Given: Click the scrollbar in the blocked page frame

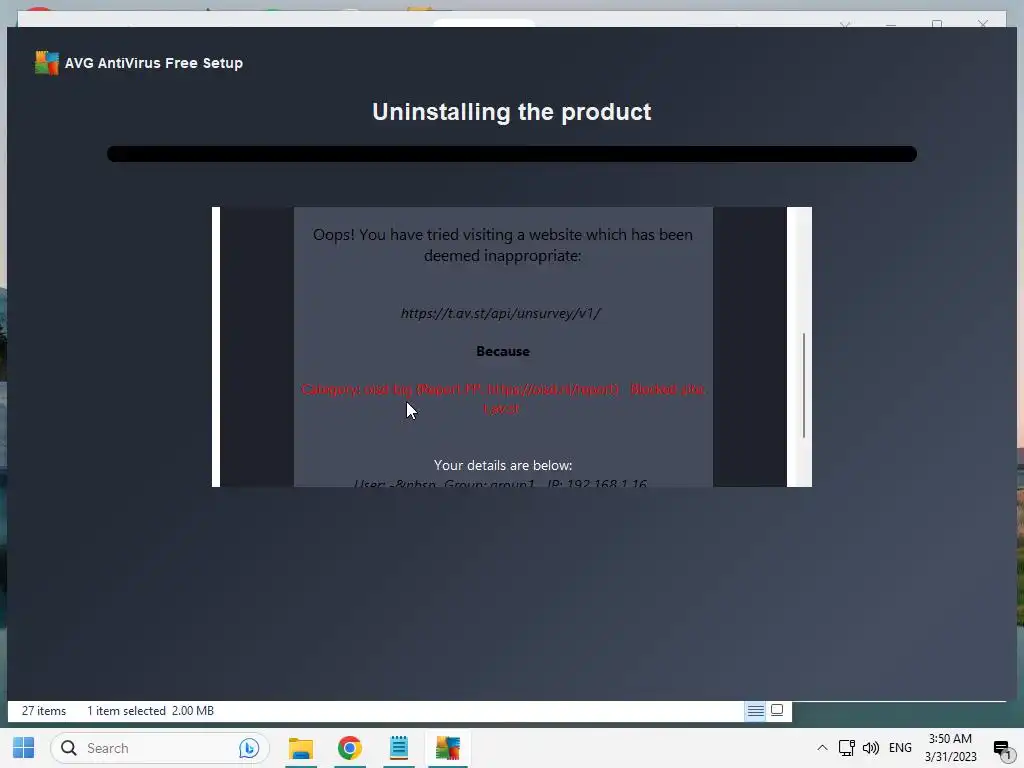Looking at the screenshot, I should point(803,385).
